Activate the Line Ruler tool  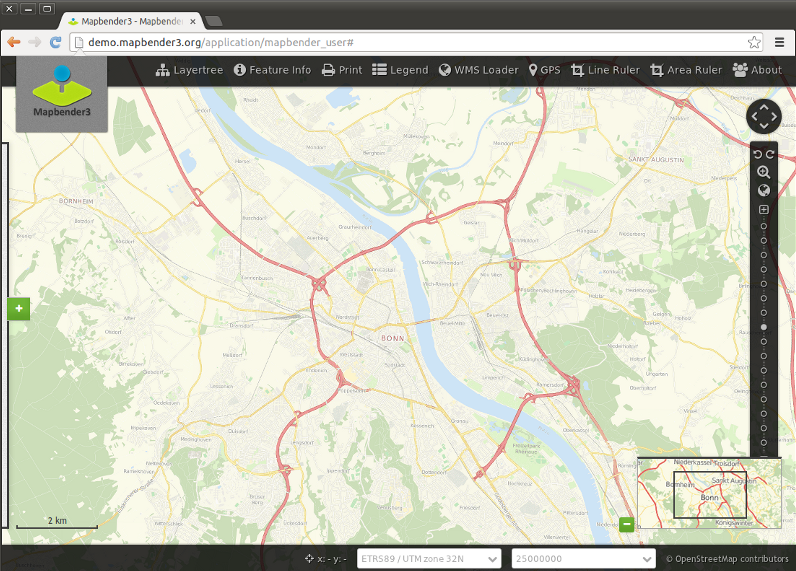click(605, 70)
